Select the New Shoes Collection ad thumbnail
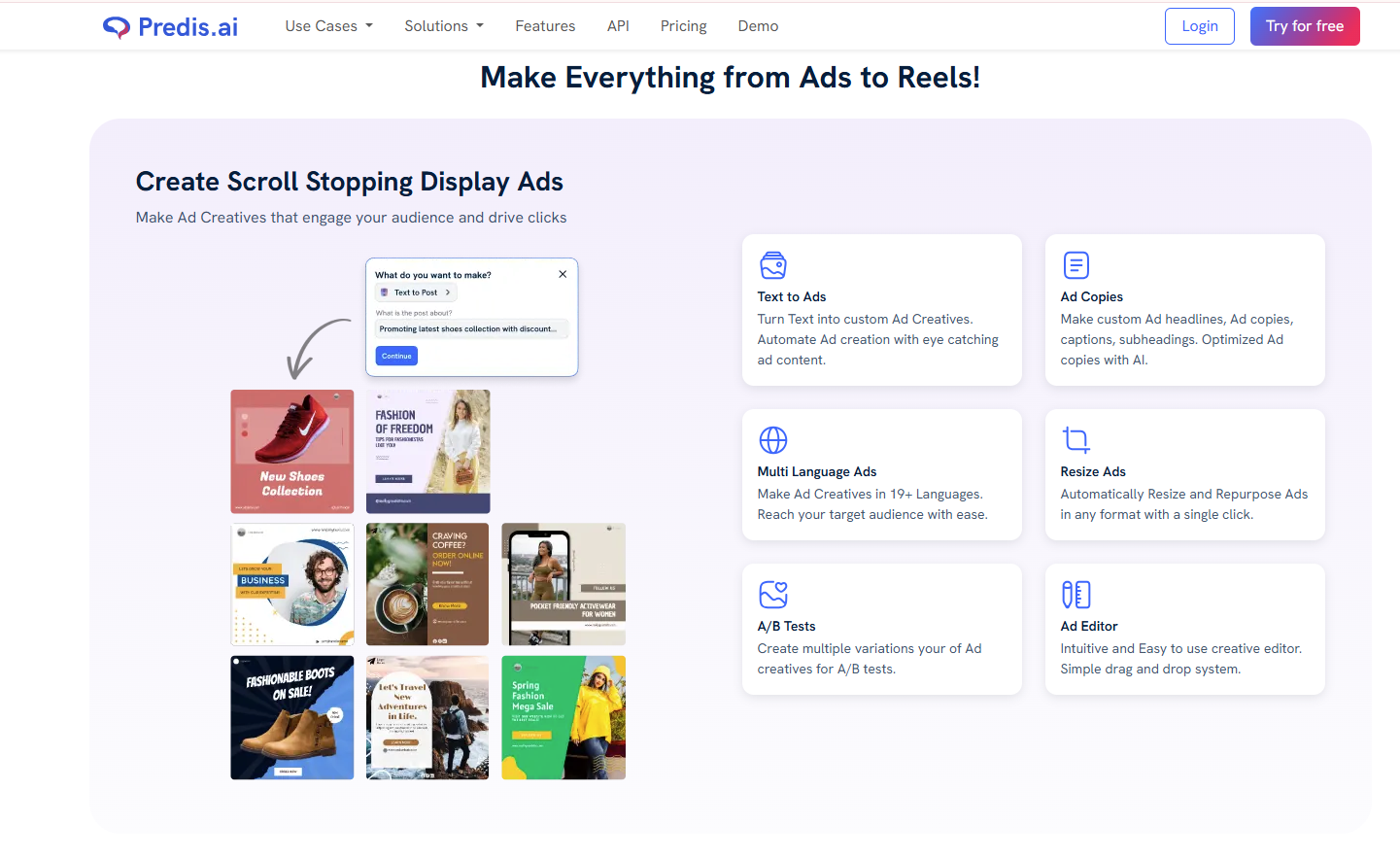Image resolution: width=1400 pixels, height=860 pixels. (x=292, y=452)
